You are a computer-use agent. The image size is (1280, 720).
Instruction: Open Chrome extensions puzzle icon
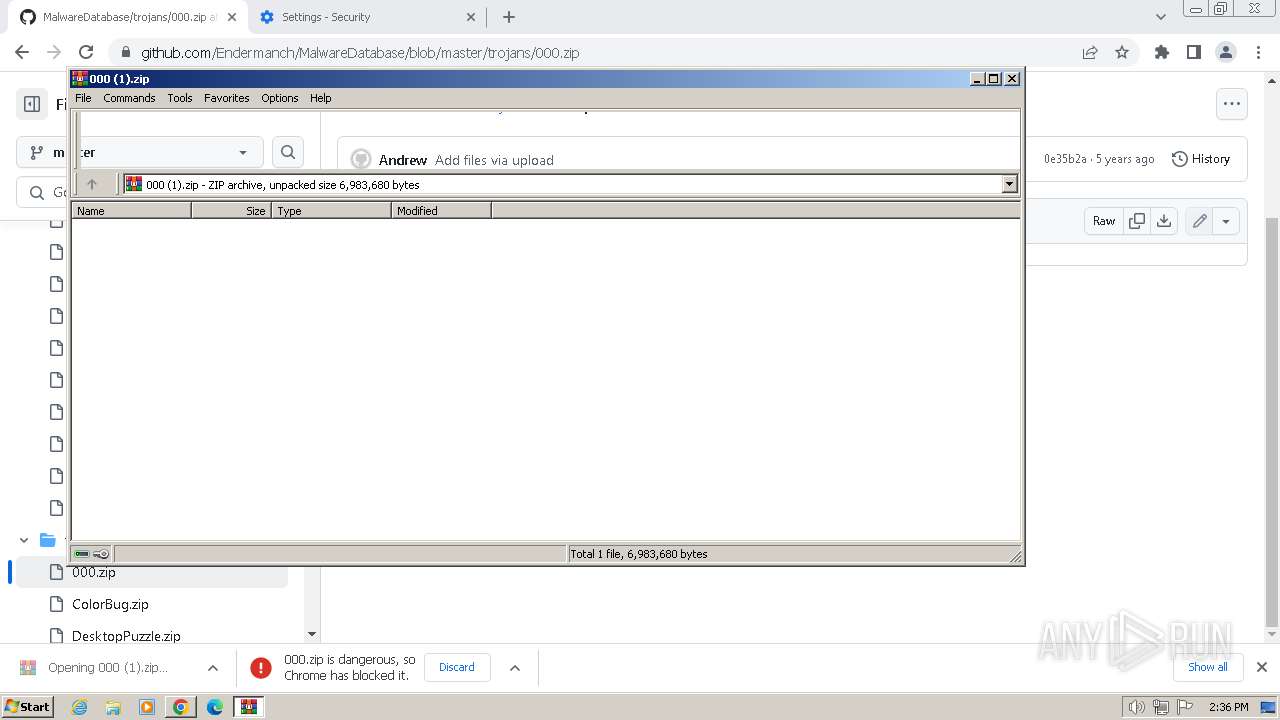[1162, 53]
